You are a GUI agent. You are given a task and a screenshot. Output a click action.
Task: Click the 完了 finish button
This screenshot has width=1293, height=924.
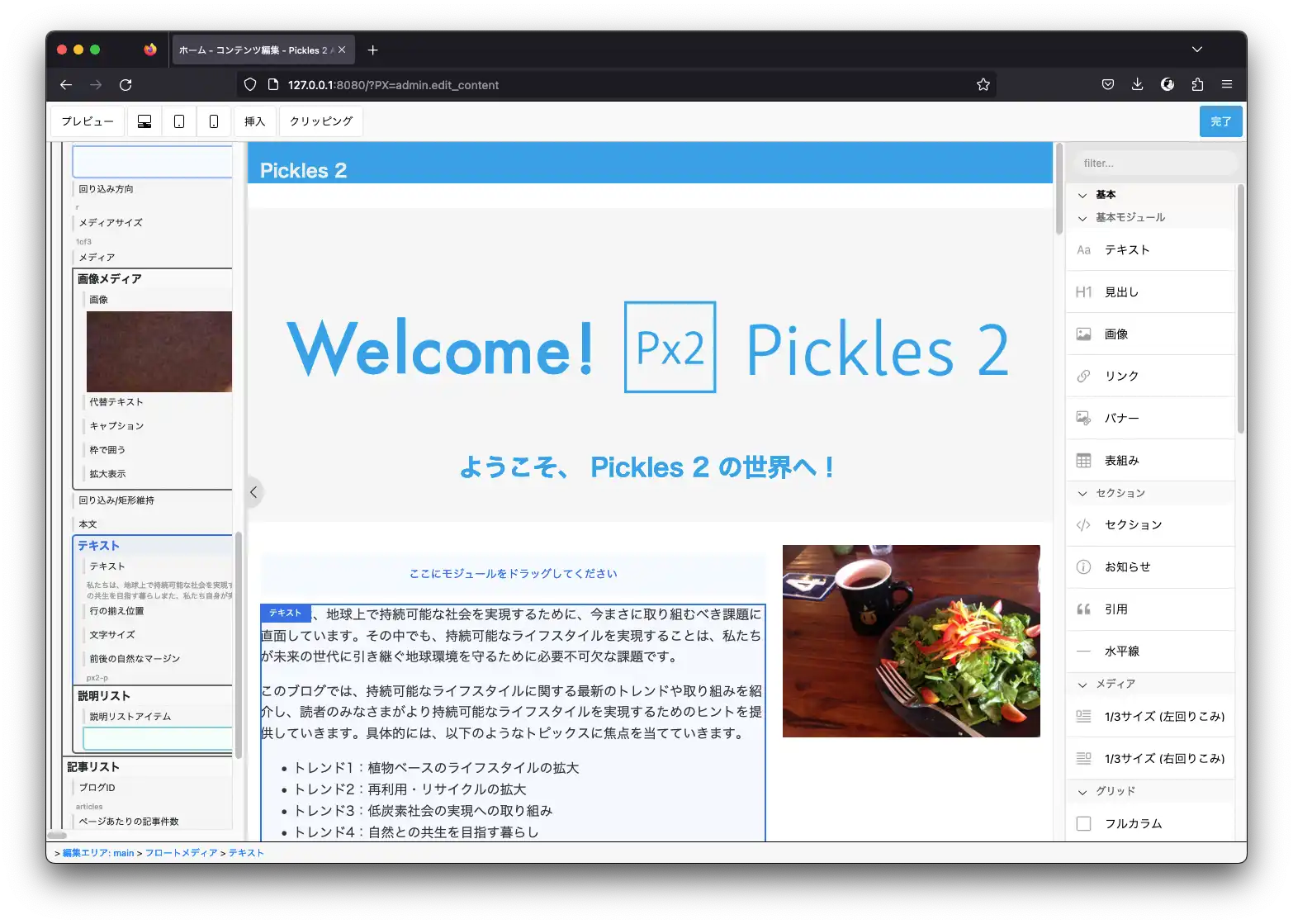1220,121
